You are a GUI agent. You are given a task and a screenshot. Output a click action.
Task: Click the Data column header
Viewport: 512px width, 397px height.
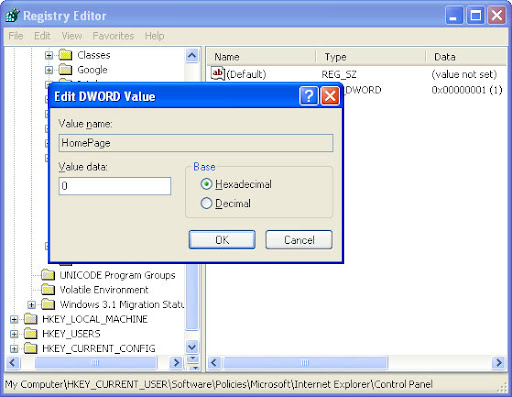[x=466, y=57]
